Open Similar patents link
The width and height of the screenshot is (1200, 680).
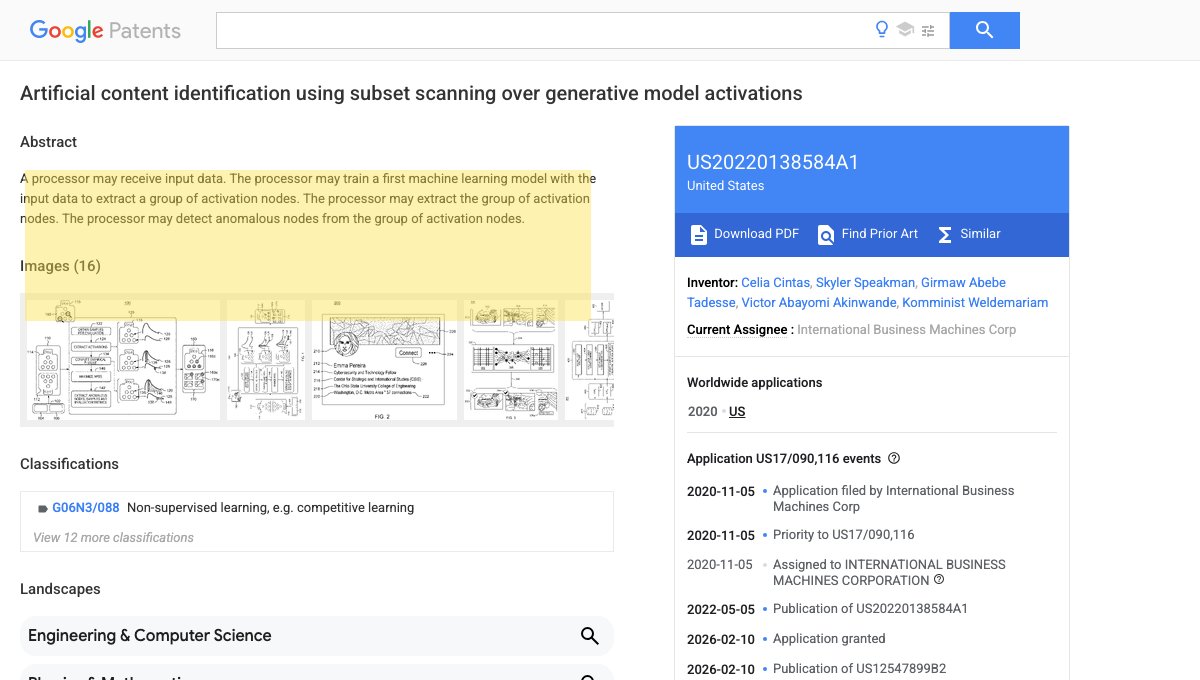(980, 234)
